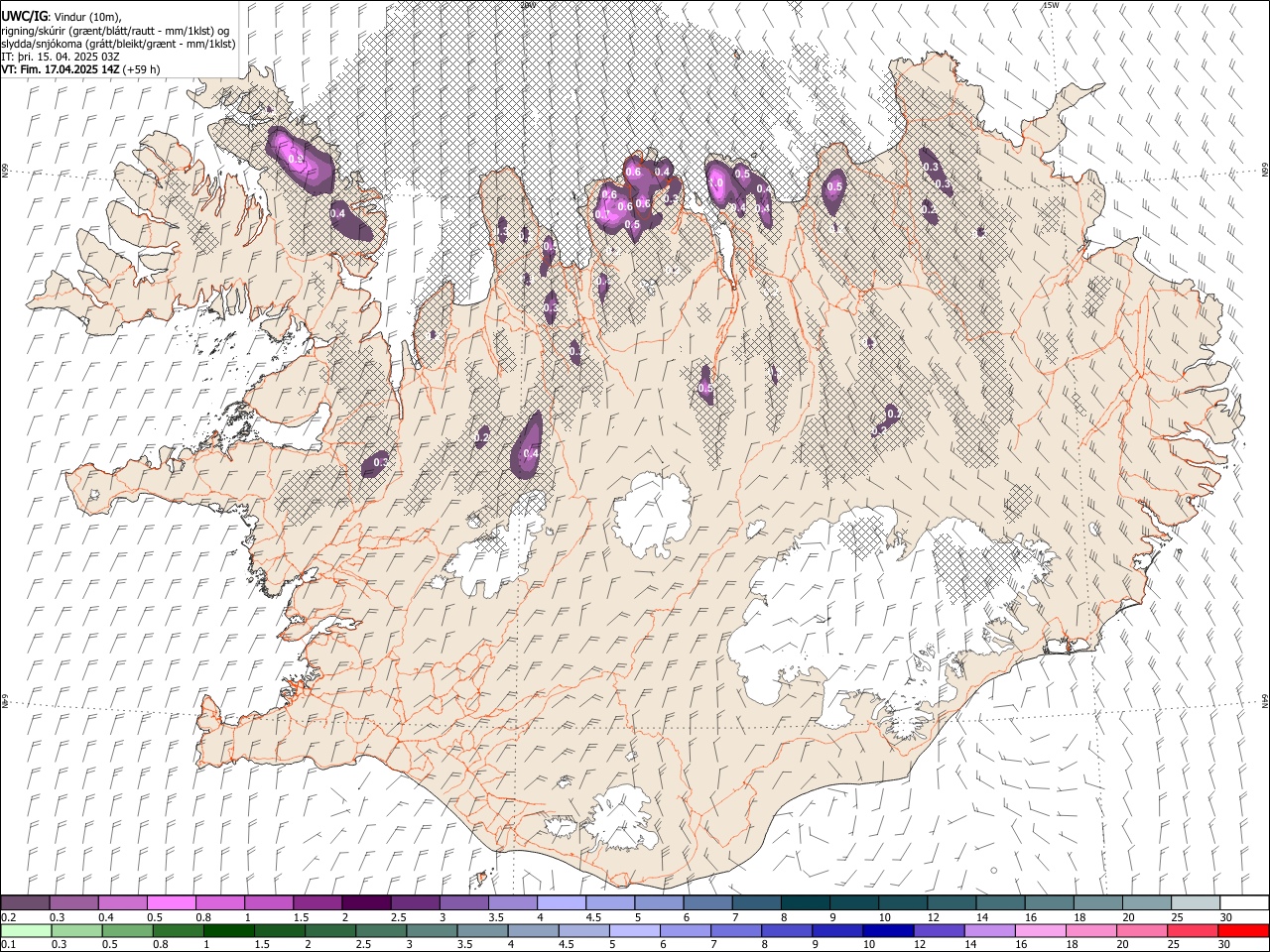
Task: Click the '0.1' label under the bottom legend
Action: click(8, 945)
